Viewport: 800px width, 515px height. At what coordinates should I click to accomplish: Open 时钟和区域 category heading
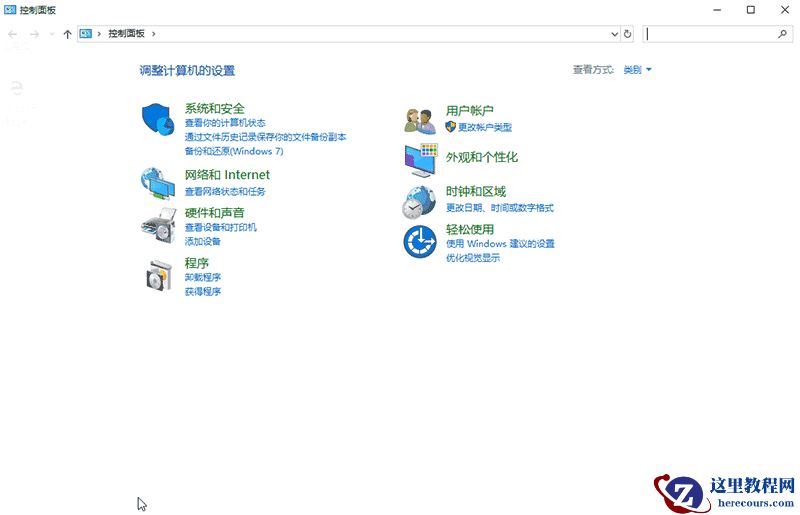[476, 191]
